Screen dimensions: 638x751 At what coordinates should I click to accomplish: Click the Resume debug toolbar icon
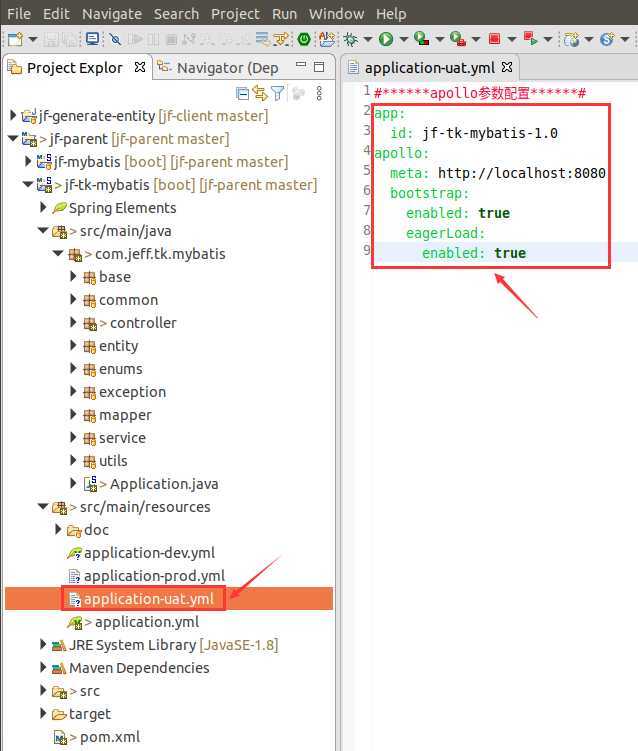(136, 39)
